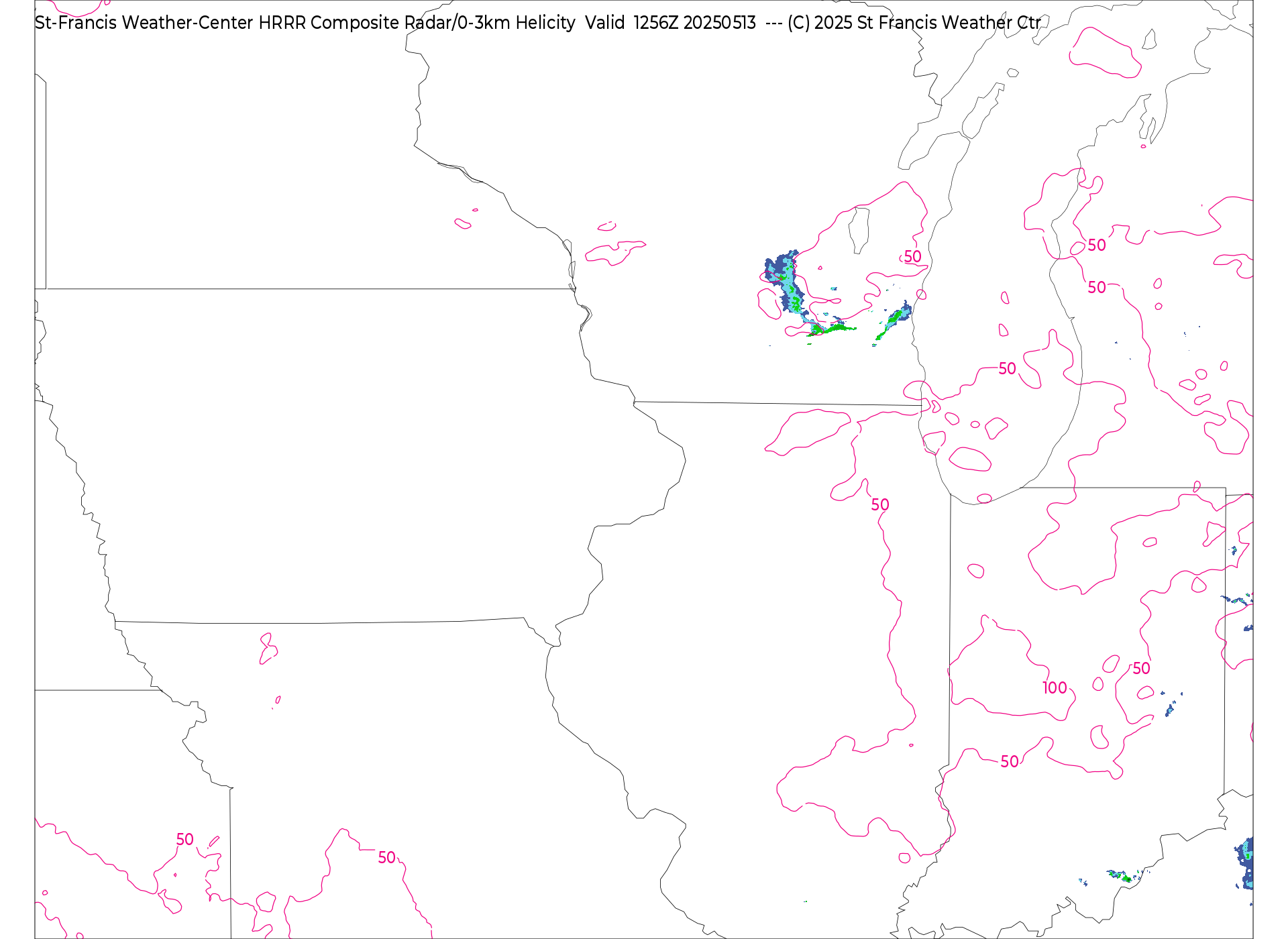Image resolution: width=1288 pixels, height=939 pixels.
Task: Click the "(C) 2025 St Francis Weather Ctr" credit
Action: click(x=914, y=23)
